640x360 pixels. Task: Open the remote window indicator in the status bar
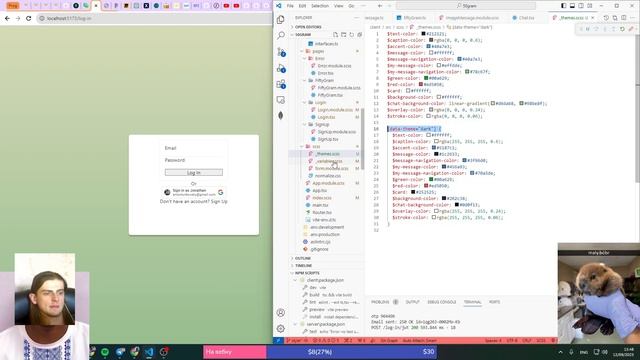click(x=278, y=340)
